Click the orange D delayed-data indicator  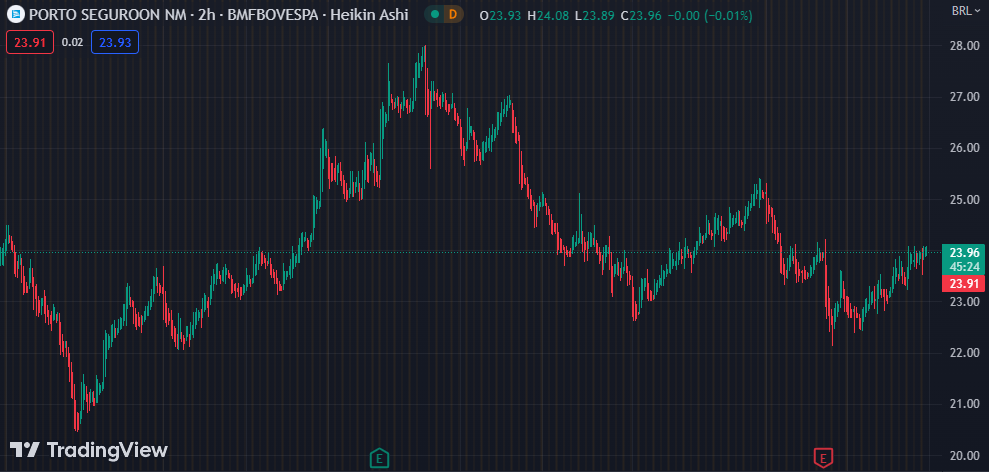[x=453, y=15]
